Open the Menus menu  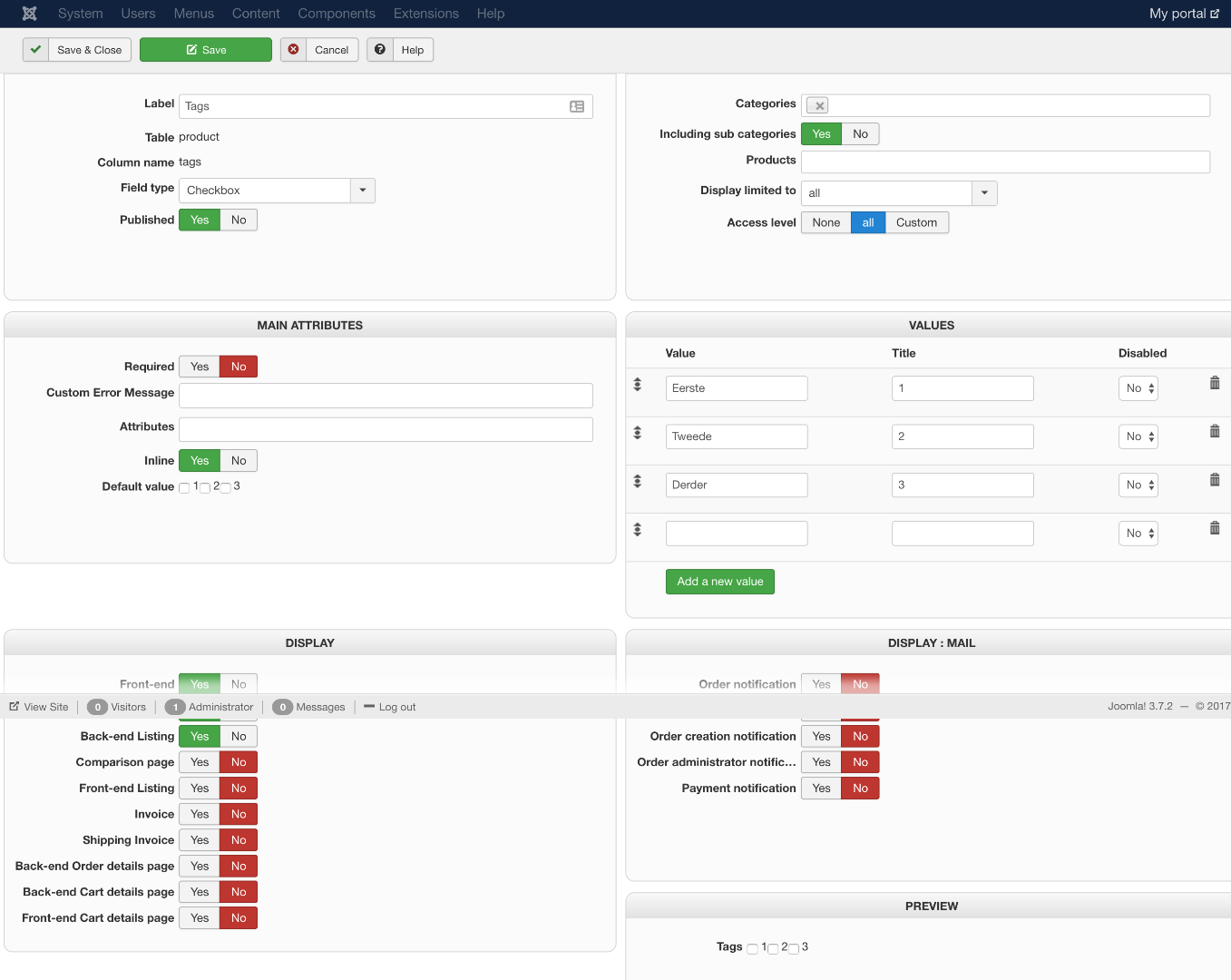[194, 14]
